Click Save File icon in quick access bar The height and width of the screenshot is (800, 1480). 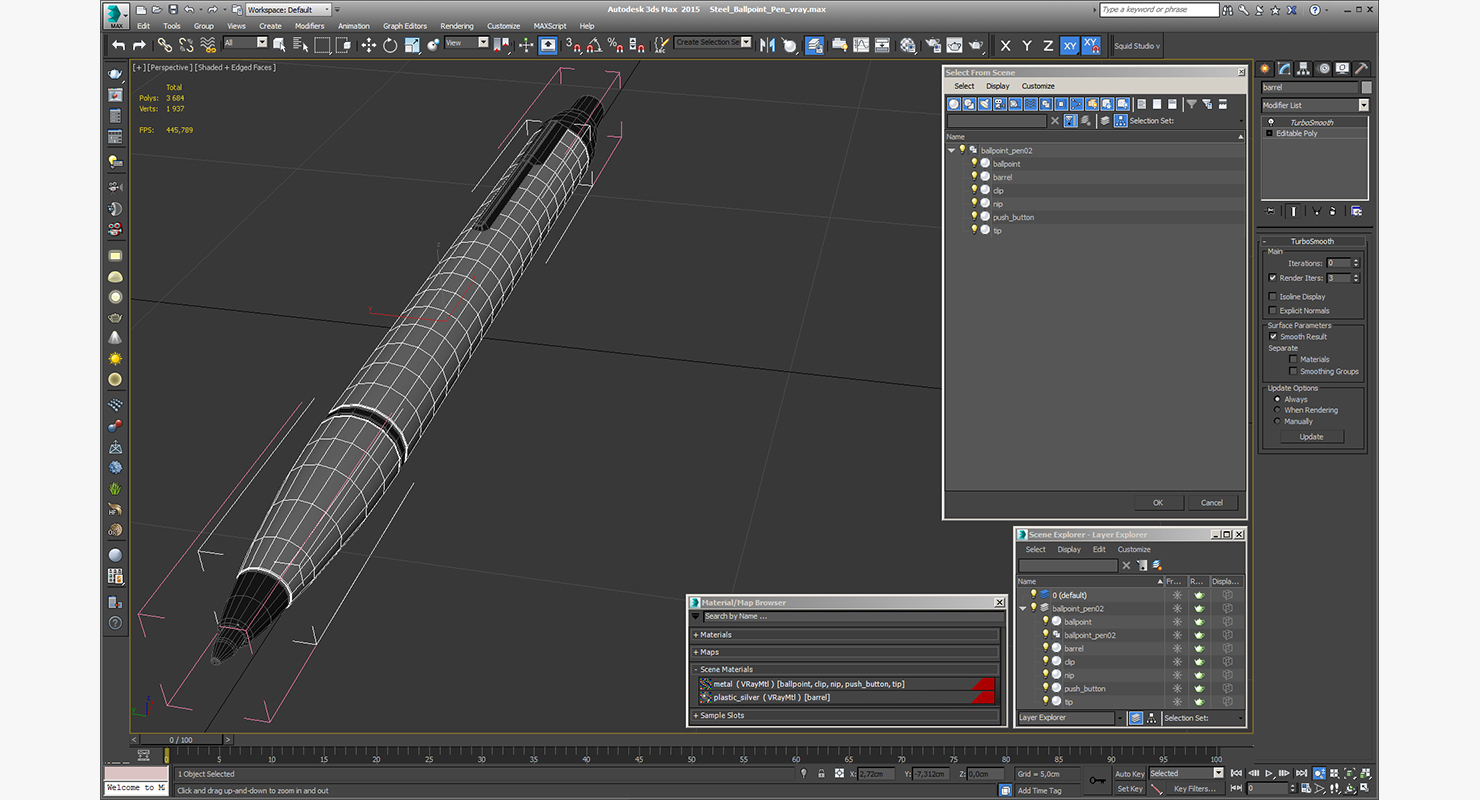point(172,9)
